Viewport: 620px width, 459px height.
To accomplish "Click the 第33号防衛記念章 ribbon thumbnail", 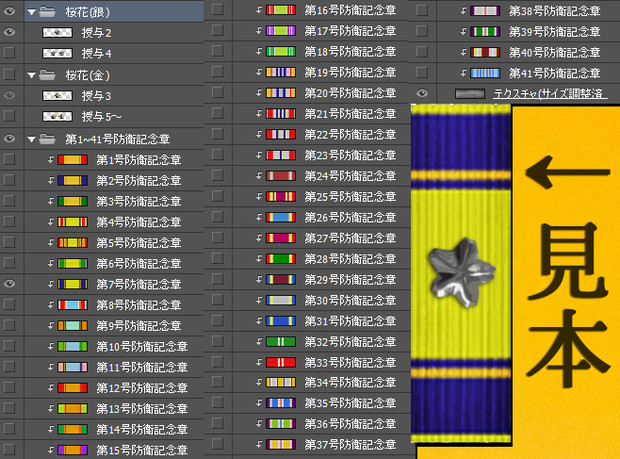I will [281, 362].
